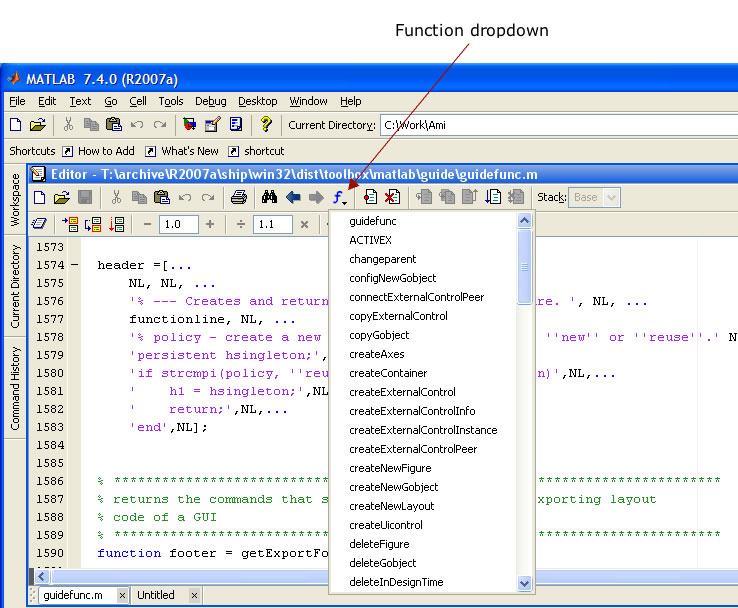Click the Print icon in editor toolbar
738x608 pixels.
(x=239, y=197)
